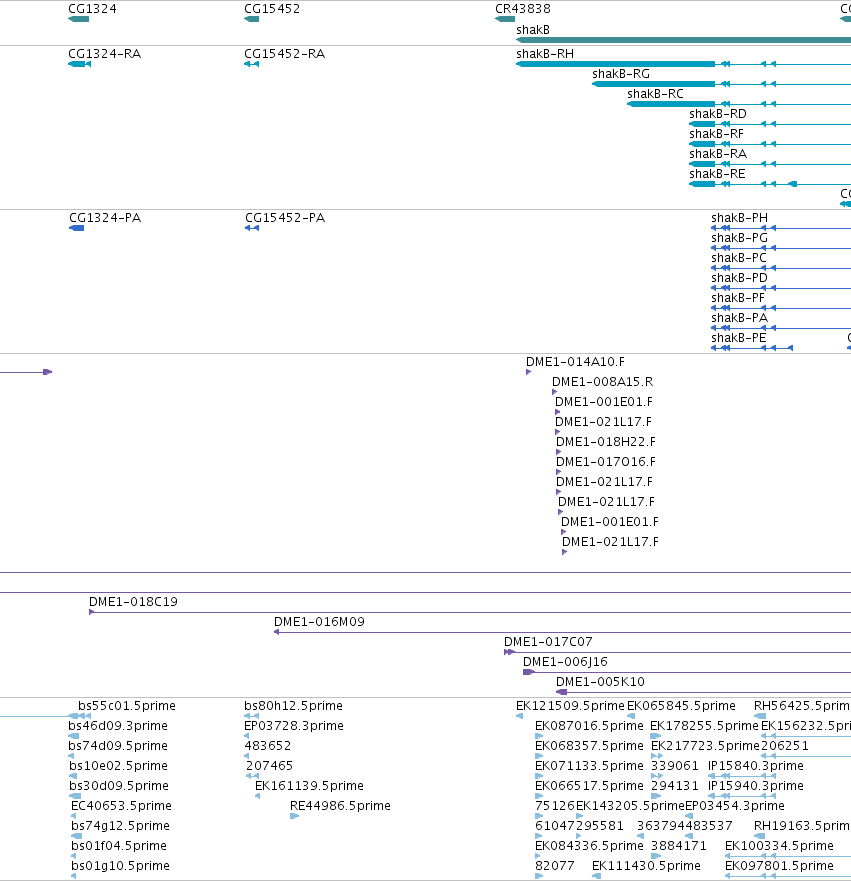851x881 pixels.
Task: Click the EK161139.5prime EST label
Action: point(310,786)
